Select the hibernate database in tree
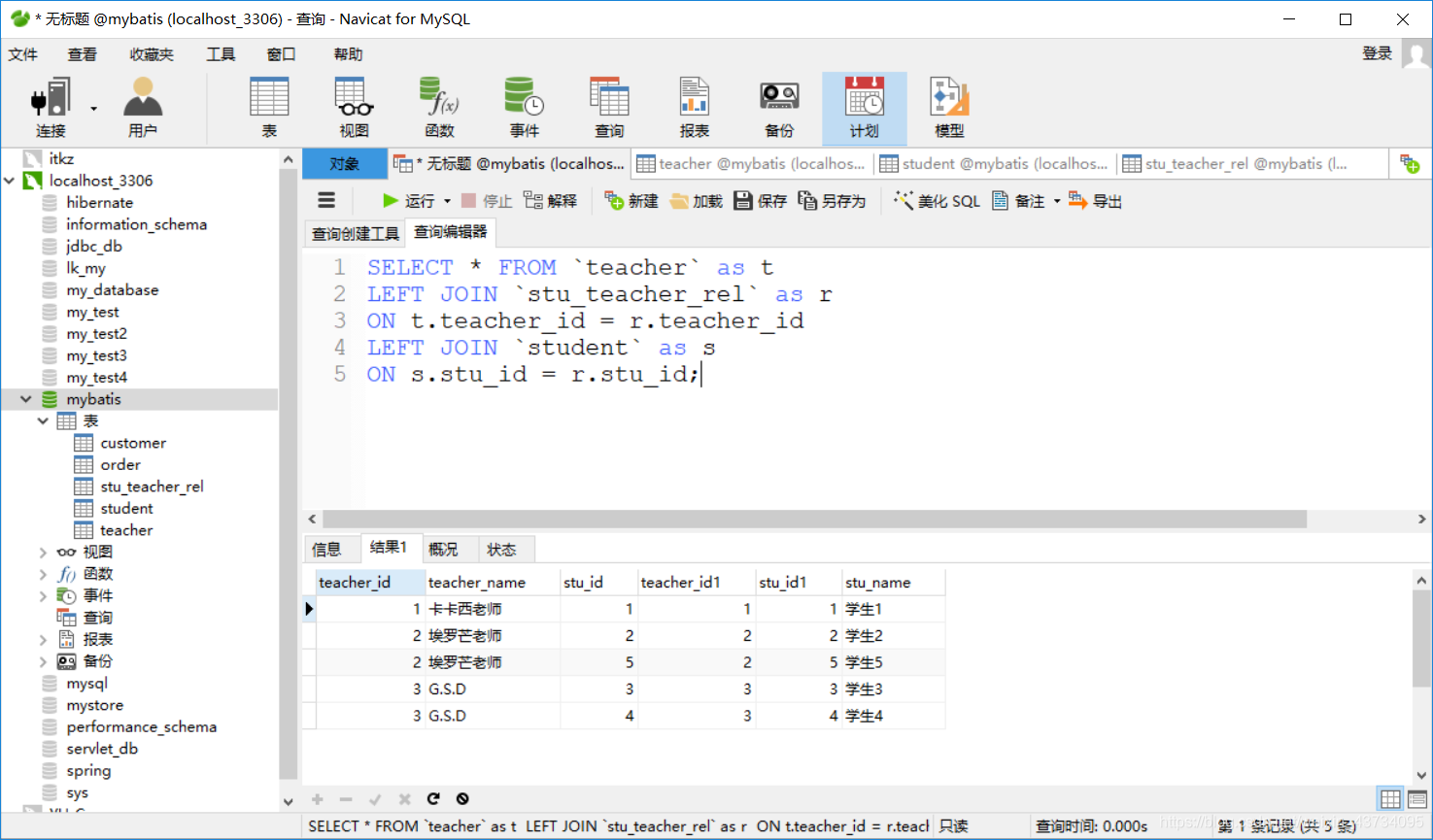The width and height of the screenshot is (1433, 840). (x=99, y=202)
